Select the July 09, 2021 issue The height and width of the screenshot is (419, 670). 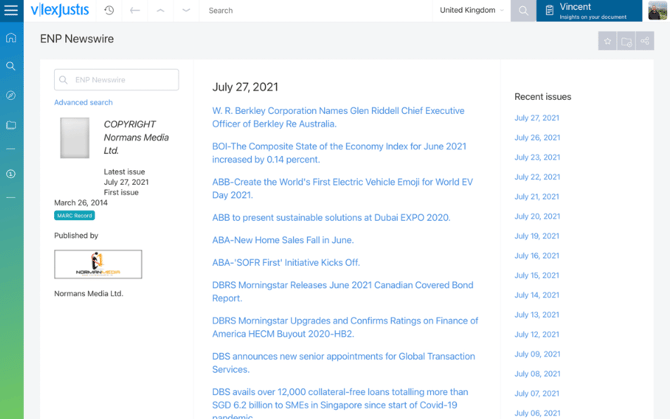pos(537,354)
